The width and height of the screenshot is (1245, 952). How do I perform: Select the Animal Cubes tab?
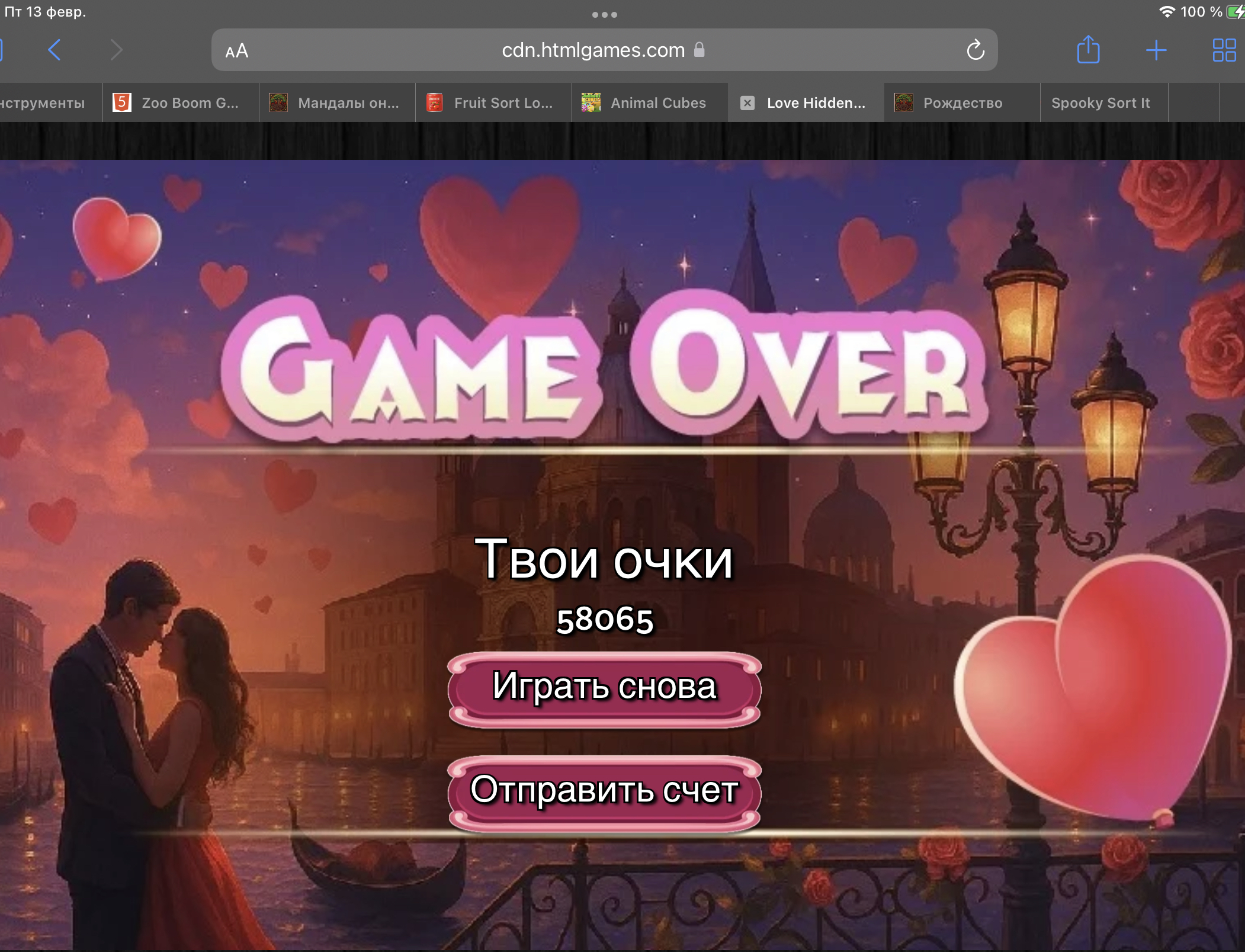pyautogui.click(x=650, y=103)
